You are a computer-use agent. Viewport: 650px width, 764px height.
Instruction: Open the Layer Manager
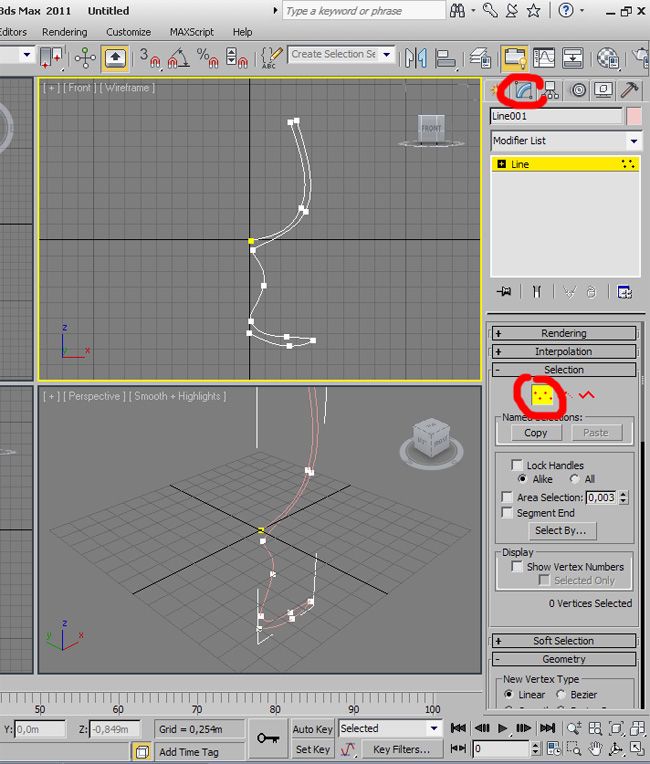(x=480, y=58)
